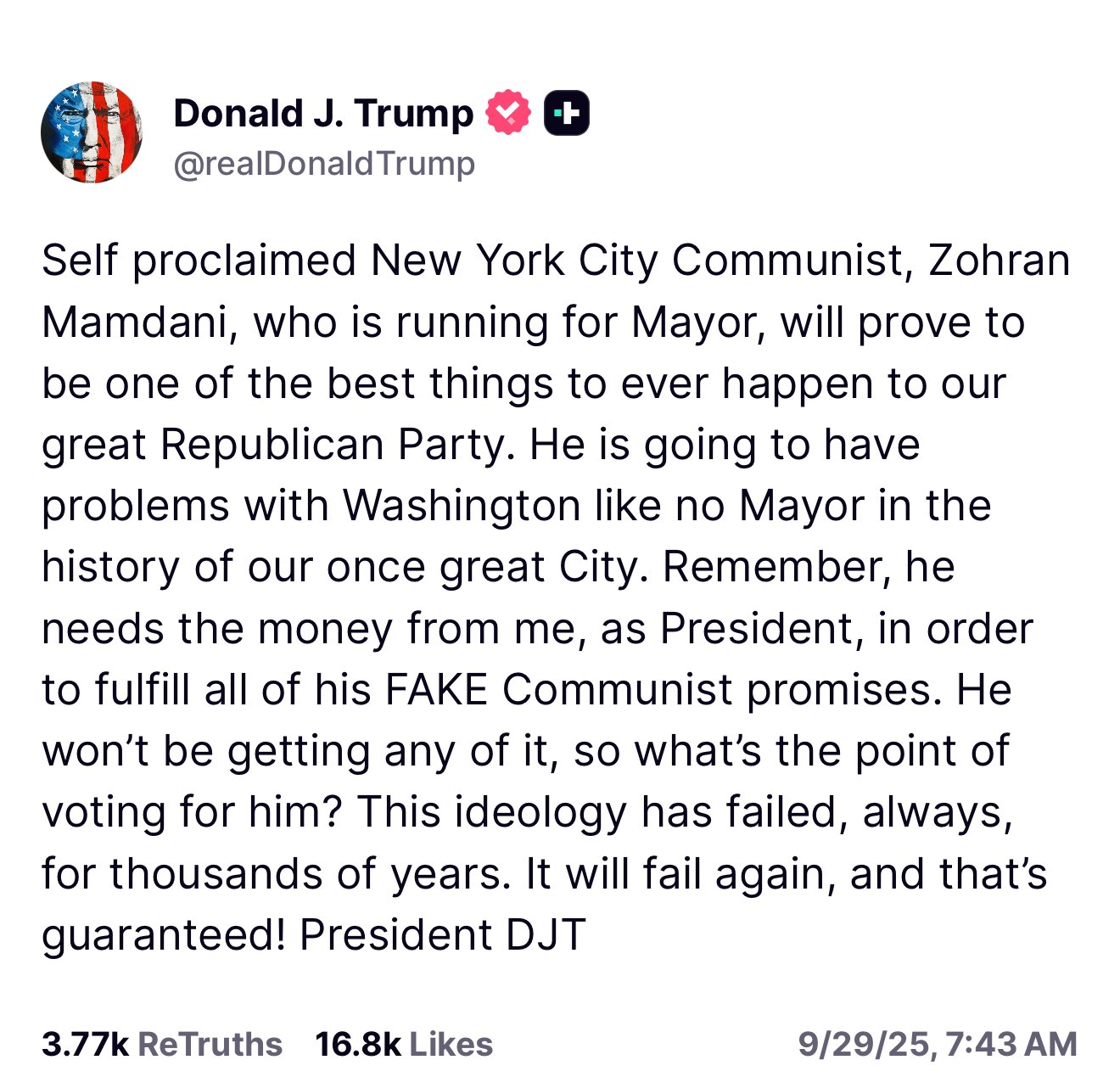The height and width of the screenshot is (1088, 1120).
Task: Click the word "guaranteed!" in the last line
Action: point(163,935)
